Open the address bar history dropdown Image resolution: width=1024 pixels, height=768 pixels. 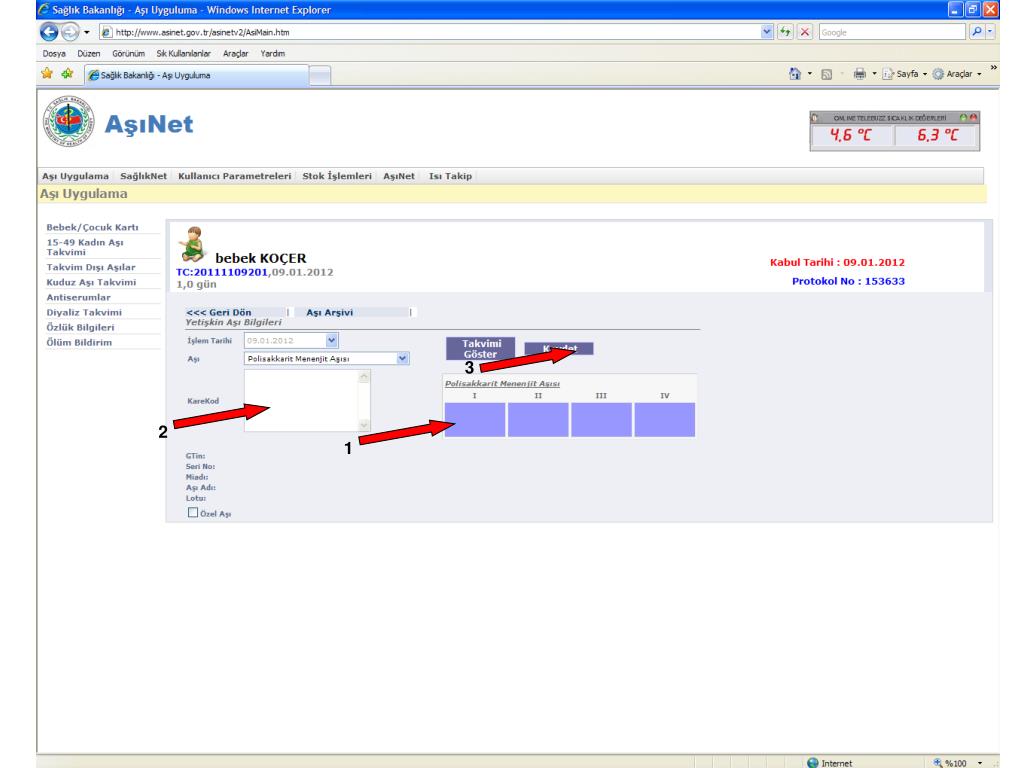coord(767,31)
